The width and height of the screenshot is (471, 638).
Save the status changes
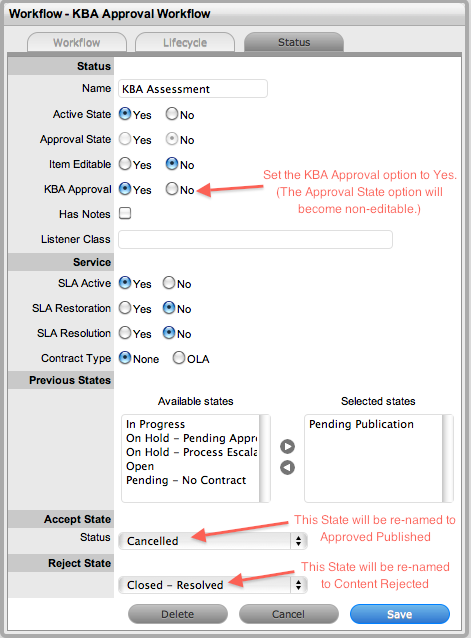400,614
